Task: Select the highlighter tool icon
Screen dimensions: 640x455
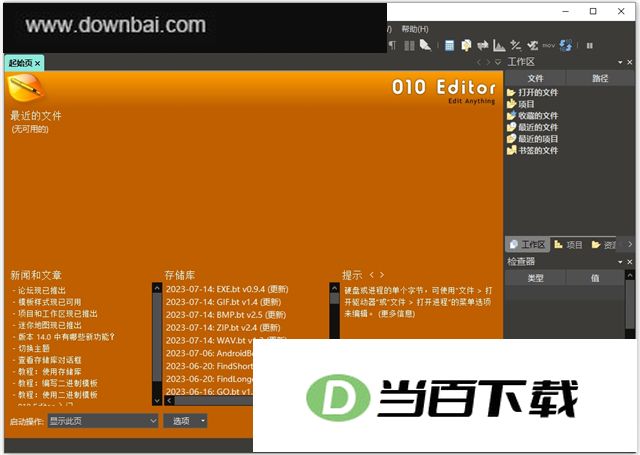Action: tap(425, 45)
